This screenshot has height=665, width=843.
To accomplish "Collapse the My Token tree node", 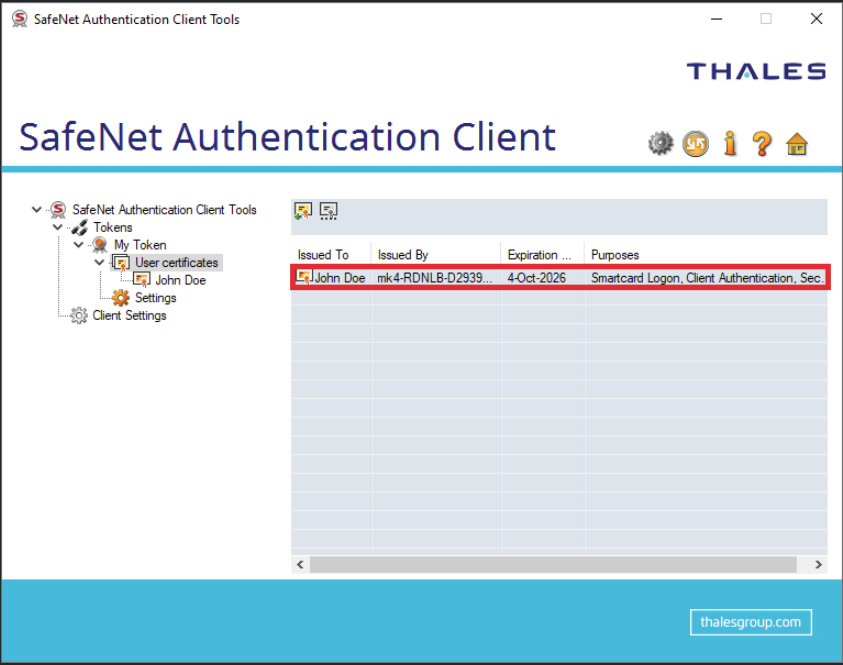I will click(78, 245).
